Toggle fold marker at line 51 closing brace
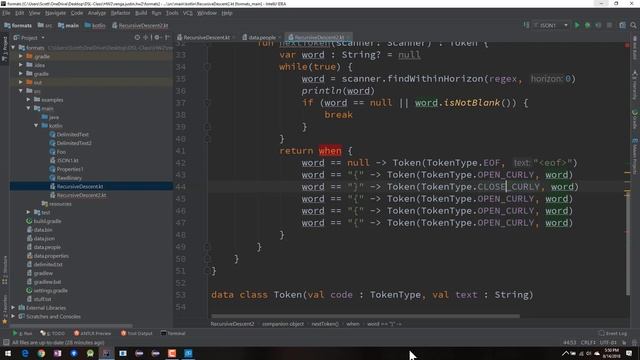Viewport: 640px width, 360px height. click(207, 271)
